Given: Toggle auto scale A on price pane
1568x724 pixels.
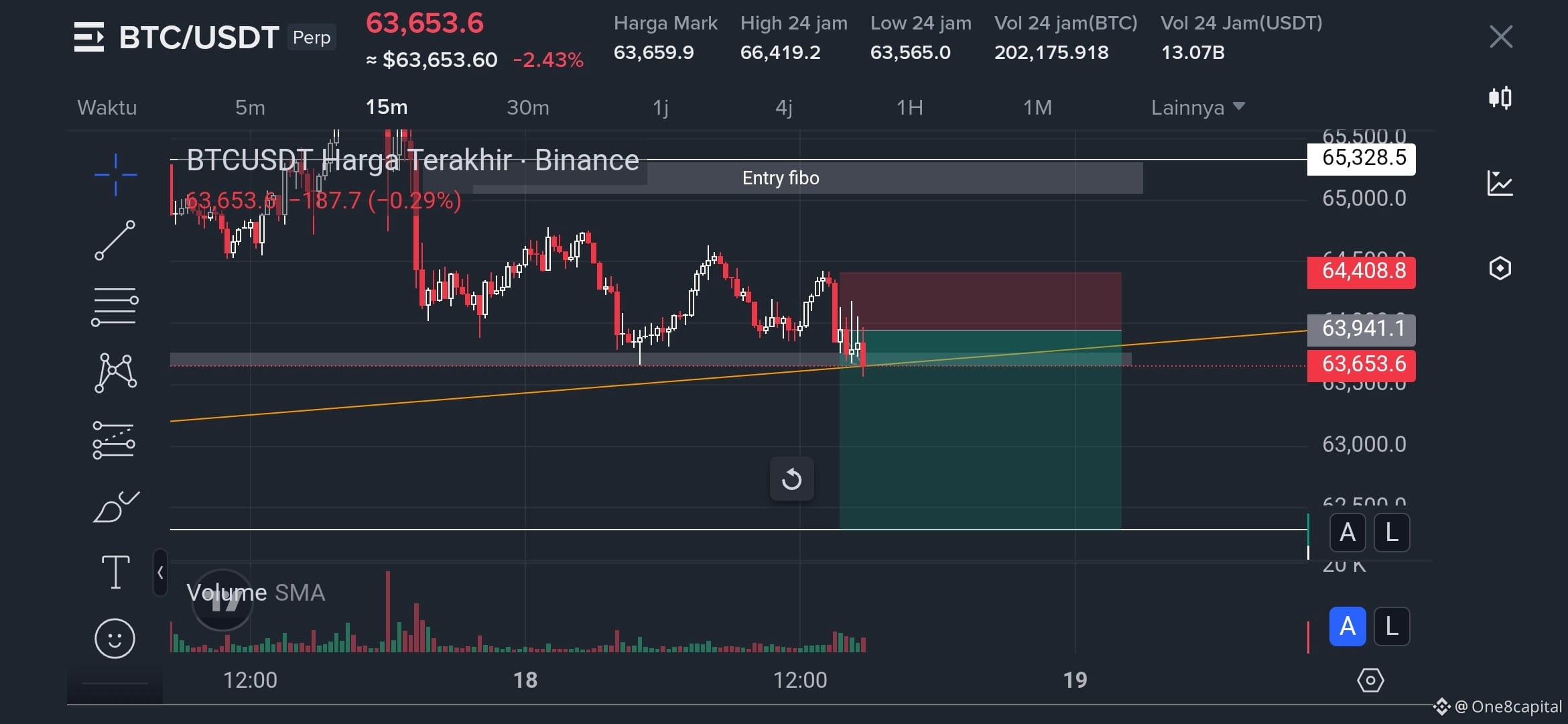Looking at the screenshot, I should (x=1348, y=533).
